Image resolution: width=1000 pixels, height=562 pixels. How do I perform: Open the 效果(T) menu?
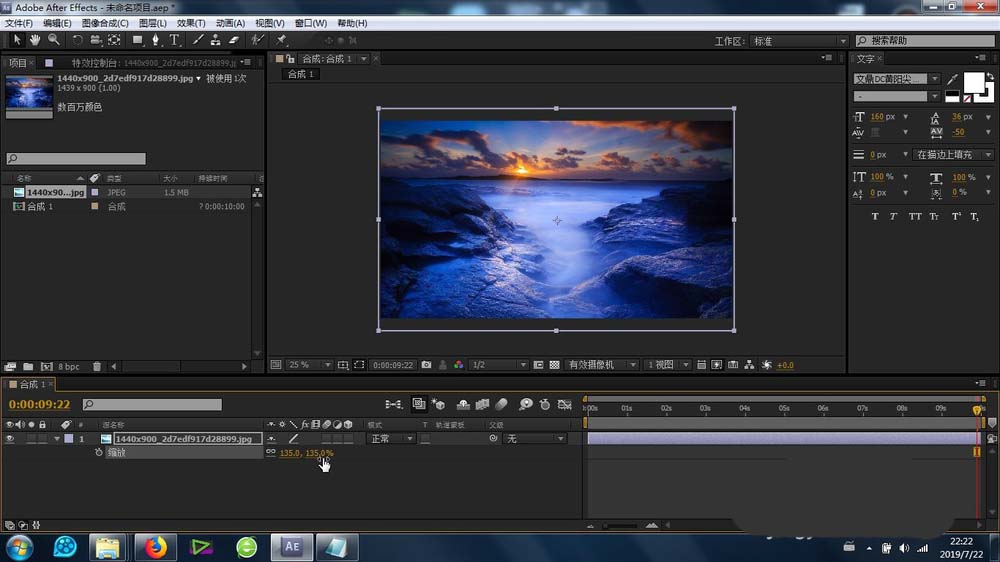pyautogui.click(x=190, y=23)
